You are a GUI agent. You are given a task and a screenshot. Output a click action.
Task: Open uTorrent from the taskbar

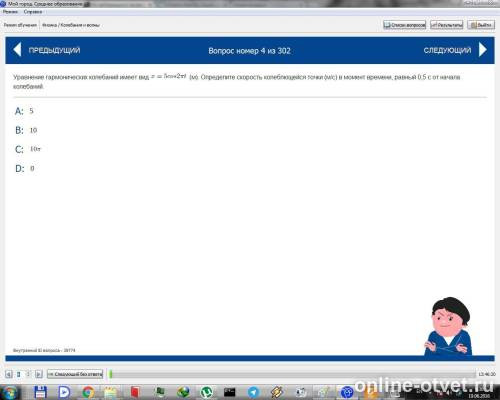tap(207, 392)
